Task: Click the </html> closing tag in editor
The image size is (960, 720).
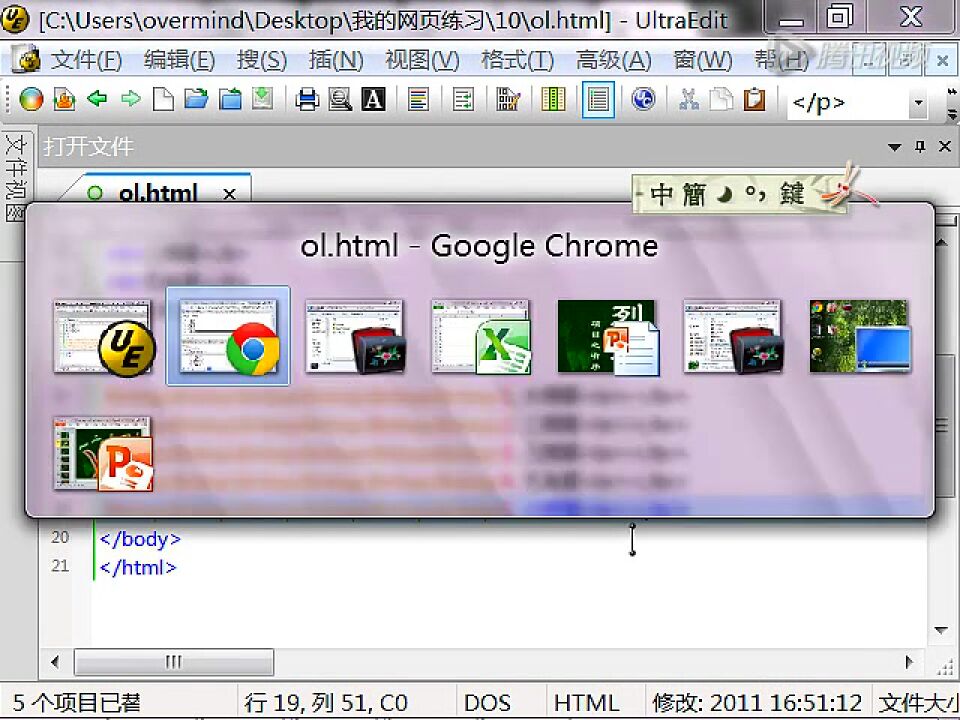Action: coord(138,568)
